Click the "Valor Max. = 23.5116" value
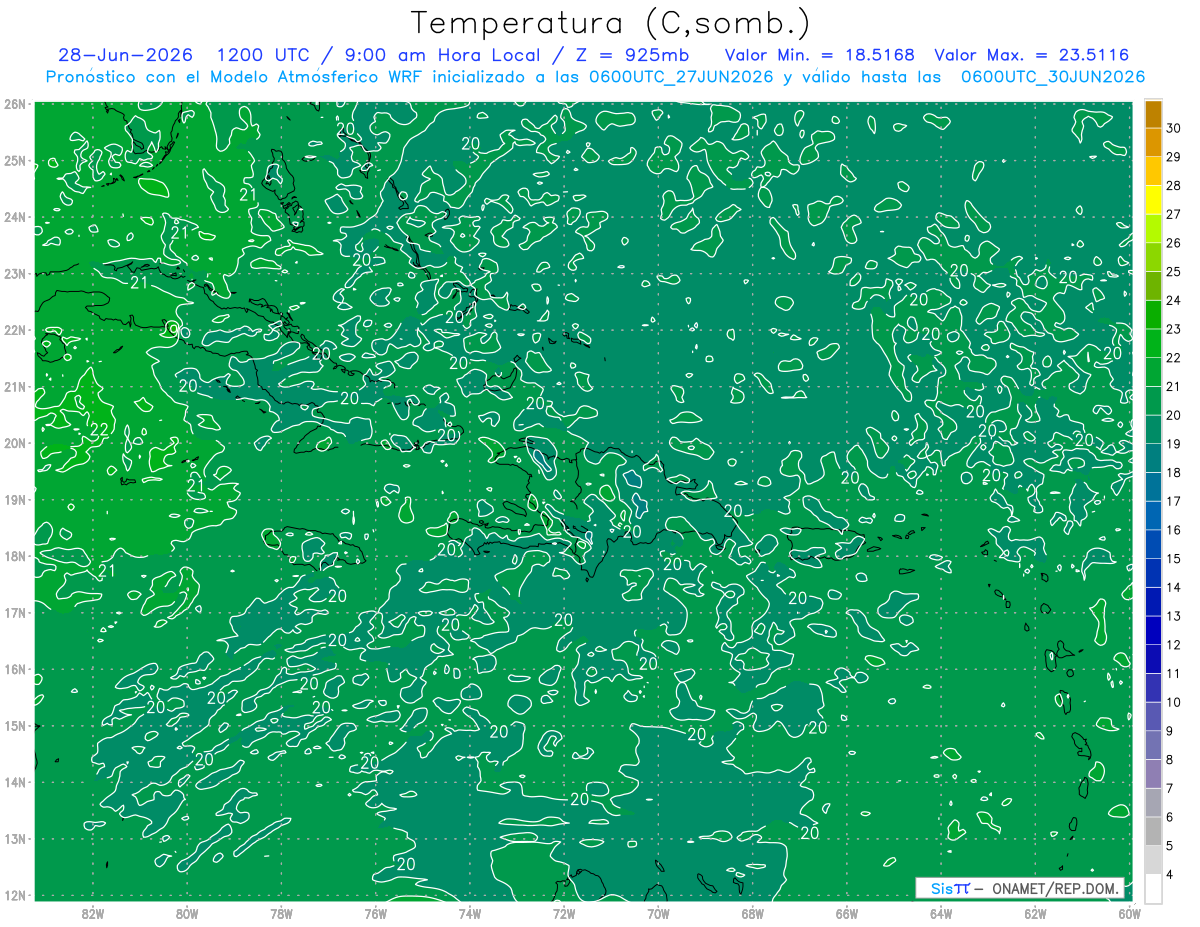1200x927 pixels. (x=1032, y=55)
